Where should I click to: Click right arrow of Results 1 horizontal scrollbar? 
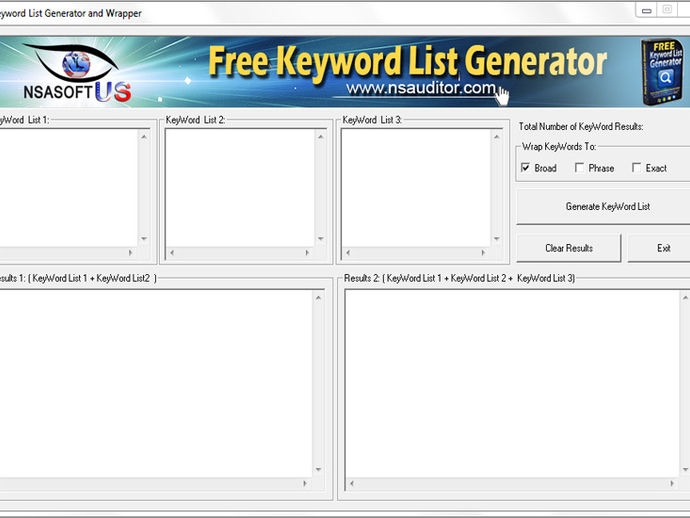[305, 484]
